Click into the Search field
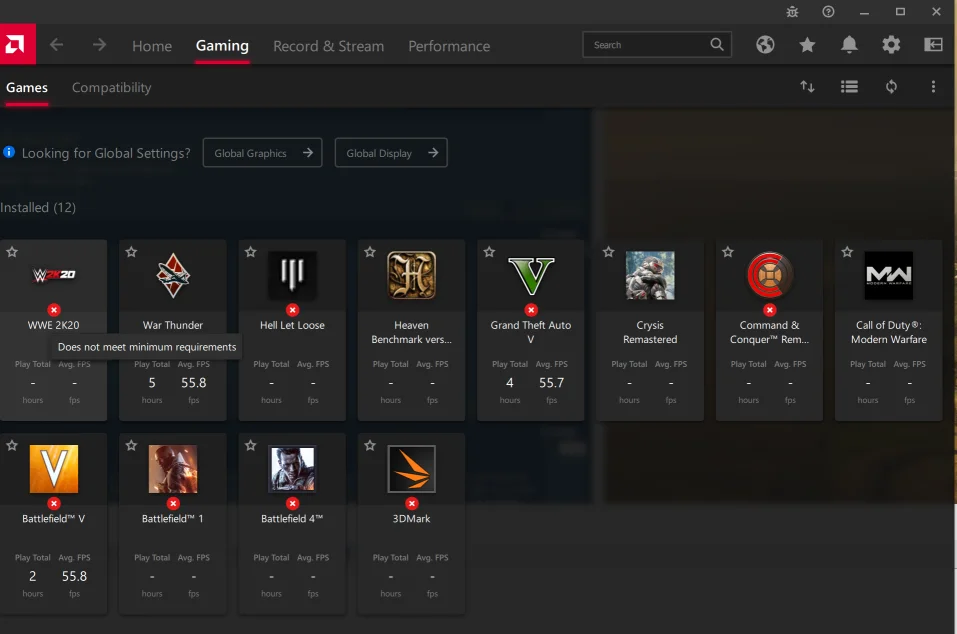Image resolution: width=957 pixels, height=634 pixels. pos(657,45)
